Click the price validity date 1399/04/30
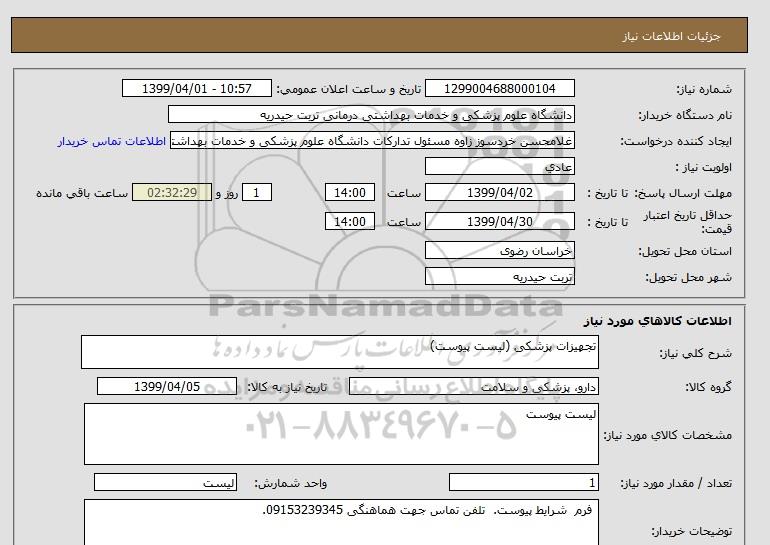770x545 pixels. [x=499, y=221]
